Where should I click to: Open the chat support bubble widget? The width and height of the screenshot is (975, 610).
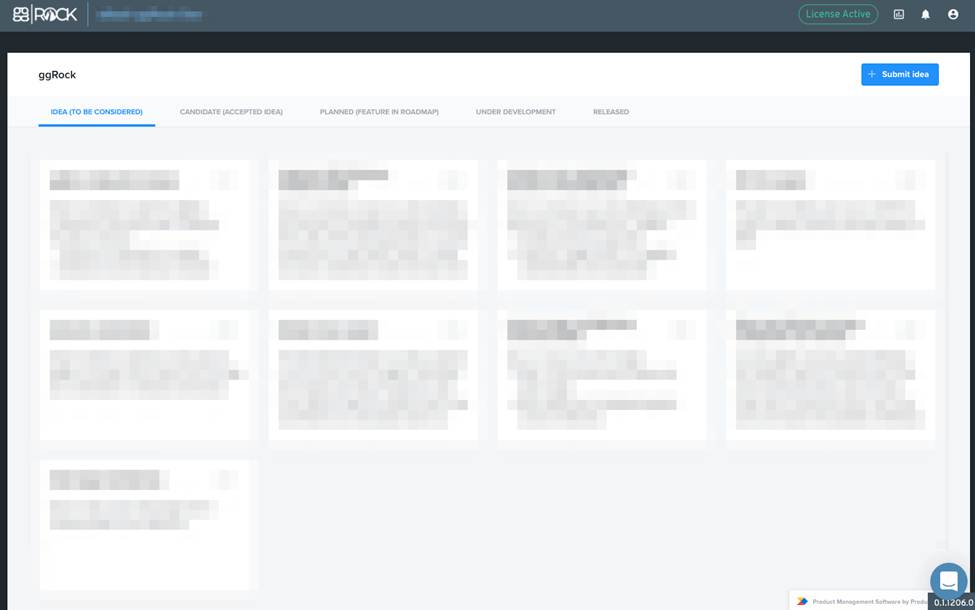point(948,581)
